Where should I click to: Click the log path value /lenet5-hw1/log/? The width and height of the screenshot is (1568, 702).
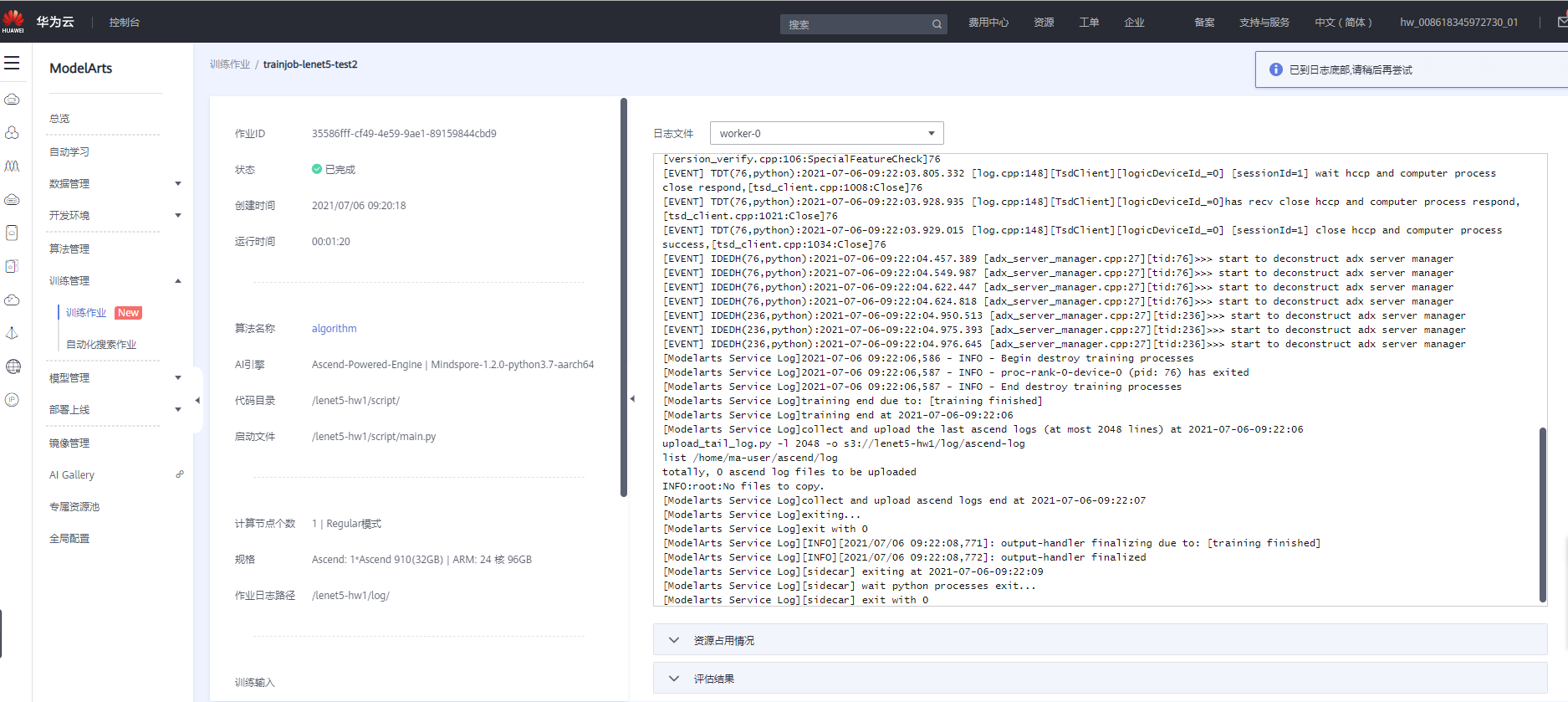[350, 596]
